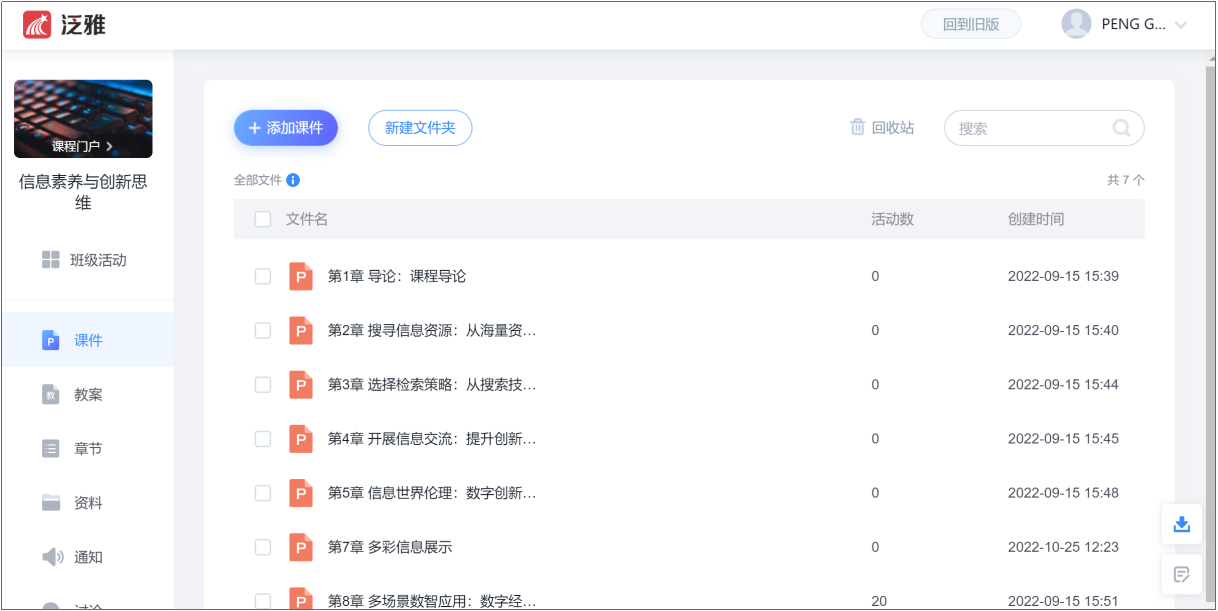
Task: Click the 通知 speaker icon
Action: 52,557
